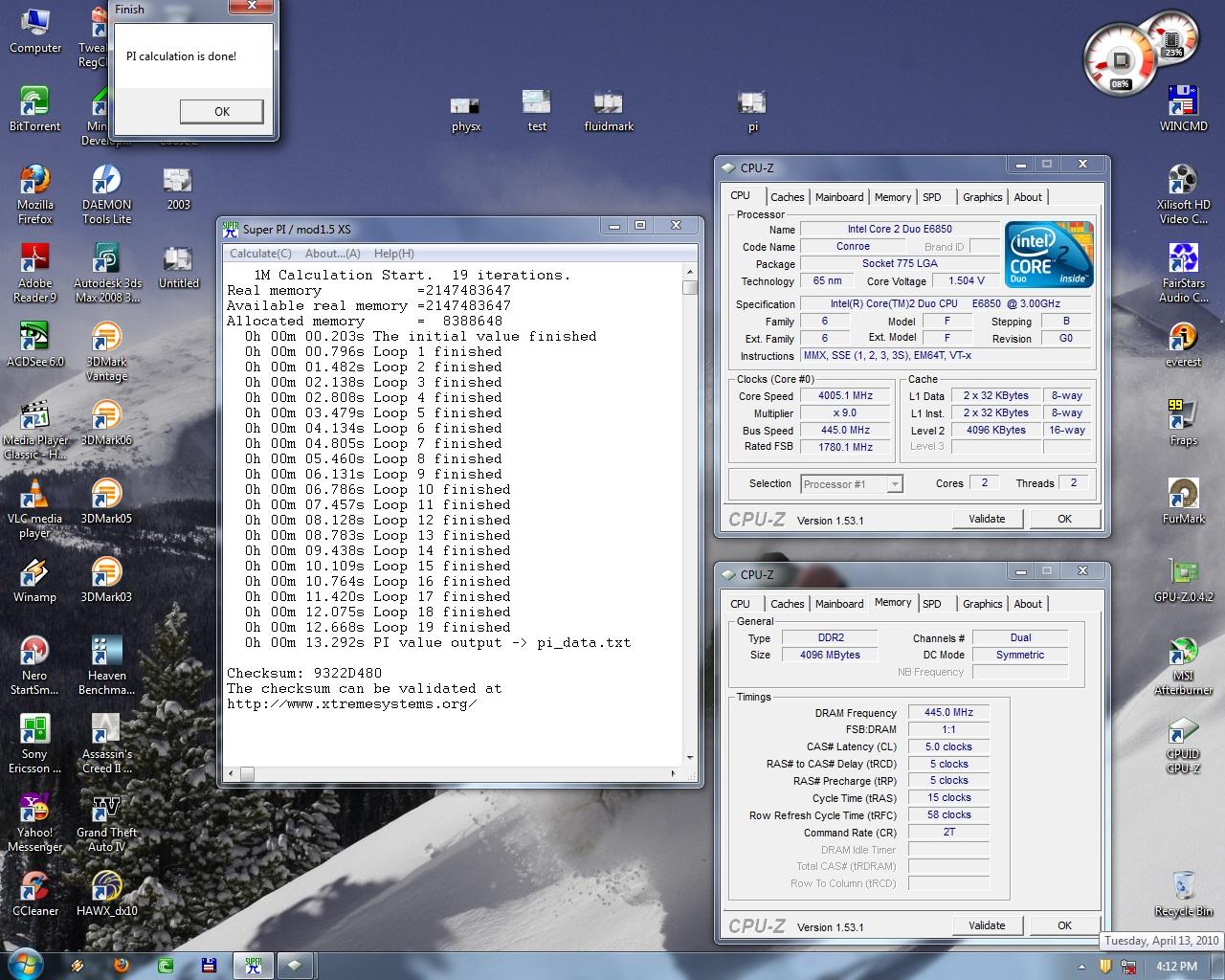Click OK in the Finish dialog
Viewport: 1225px width, 980px height.
pyautogui.click(x=221, y=111)
